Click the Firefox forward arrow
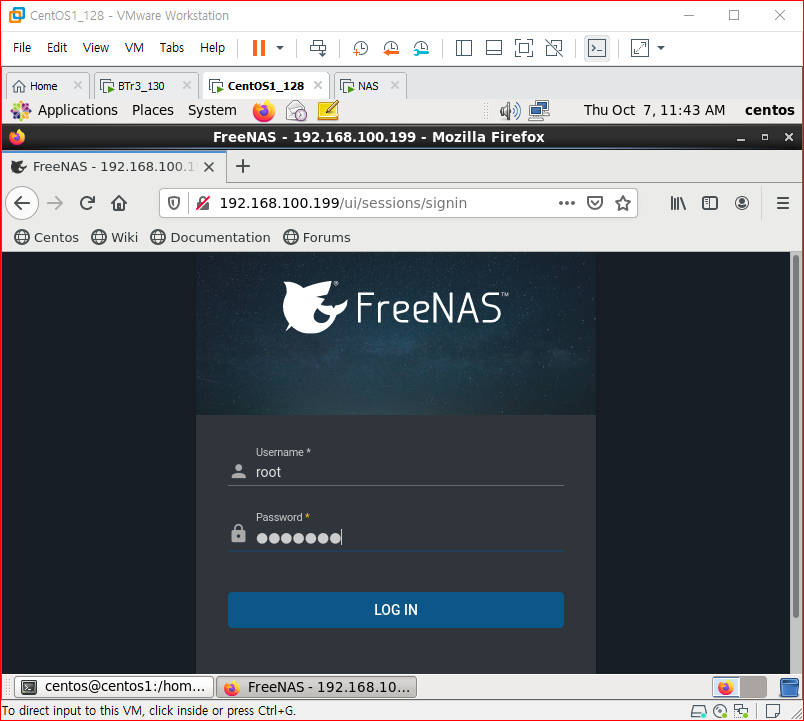Screen dimensions: 804x721 55,204
